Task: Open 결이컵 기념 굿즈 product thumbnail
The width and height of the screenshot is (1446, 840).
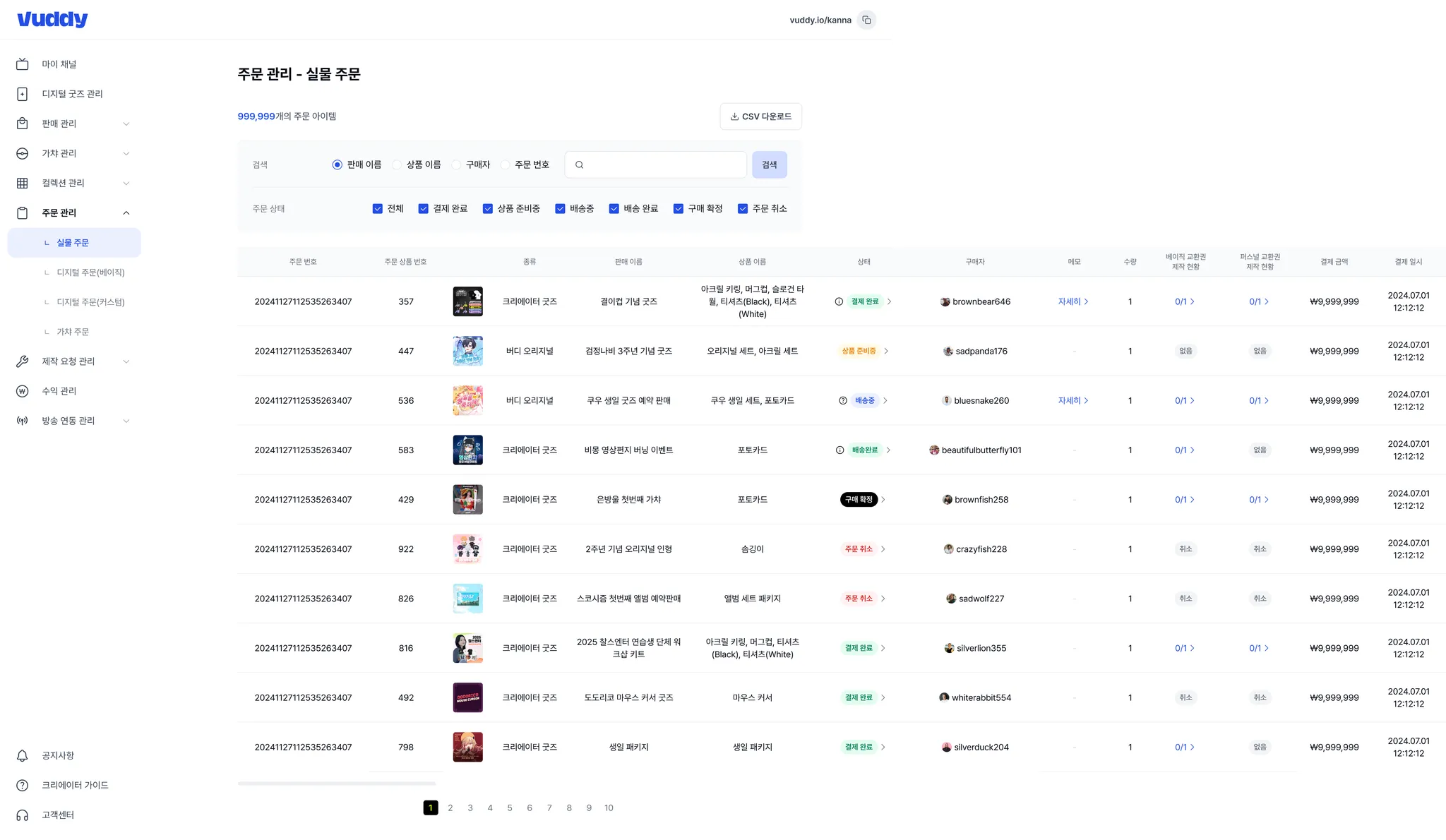Action: [467, 301]
